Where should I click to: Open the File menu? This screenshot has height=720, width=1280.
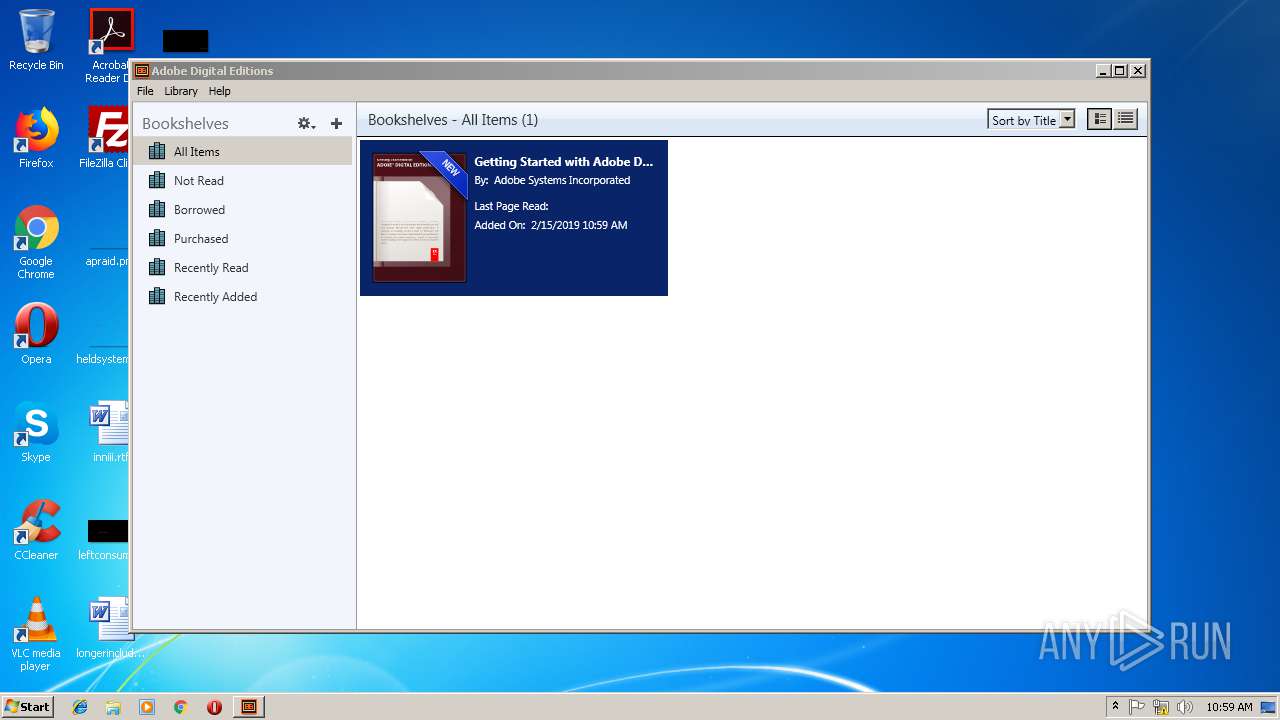[145, 91]
